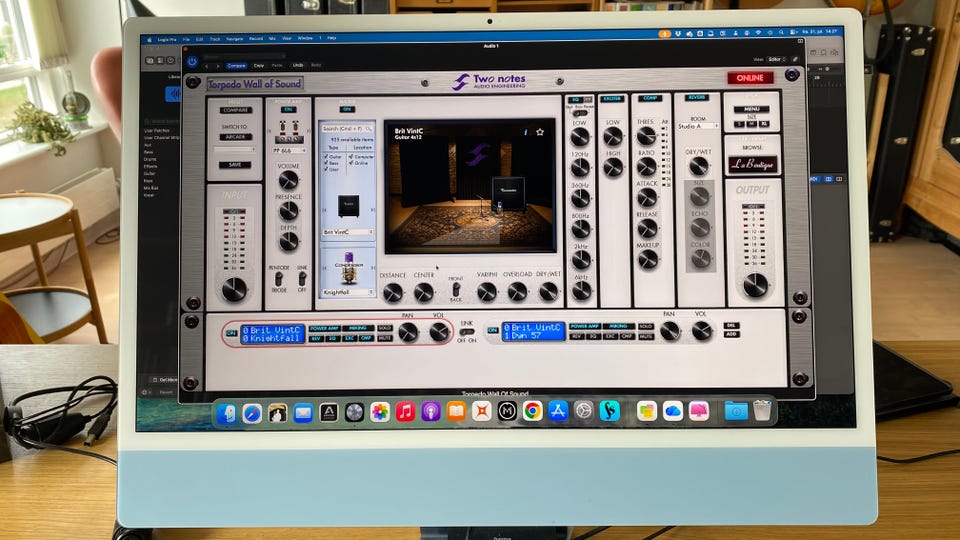Open Music app from the Dock
Image resolution: width=960 pixels, height=540 pixels.
(405, 412)
